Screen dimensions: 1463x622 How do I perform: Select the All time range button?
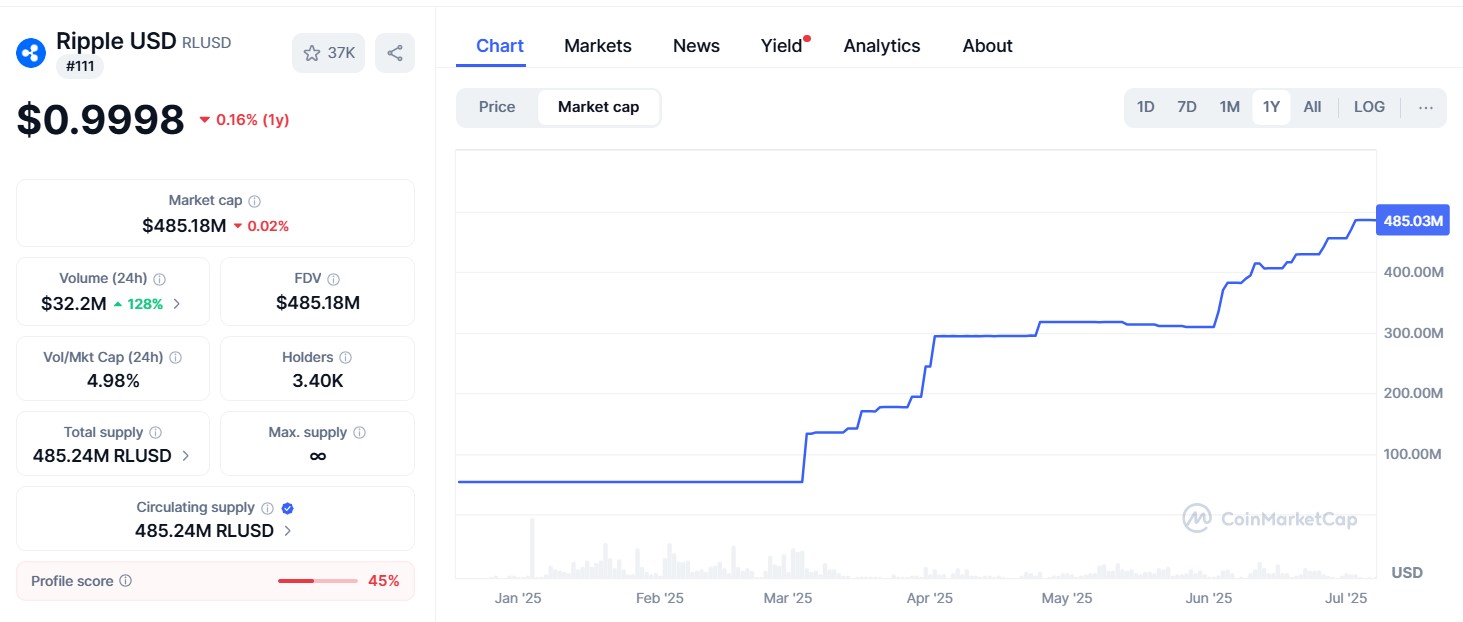(1312, 107)
